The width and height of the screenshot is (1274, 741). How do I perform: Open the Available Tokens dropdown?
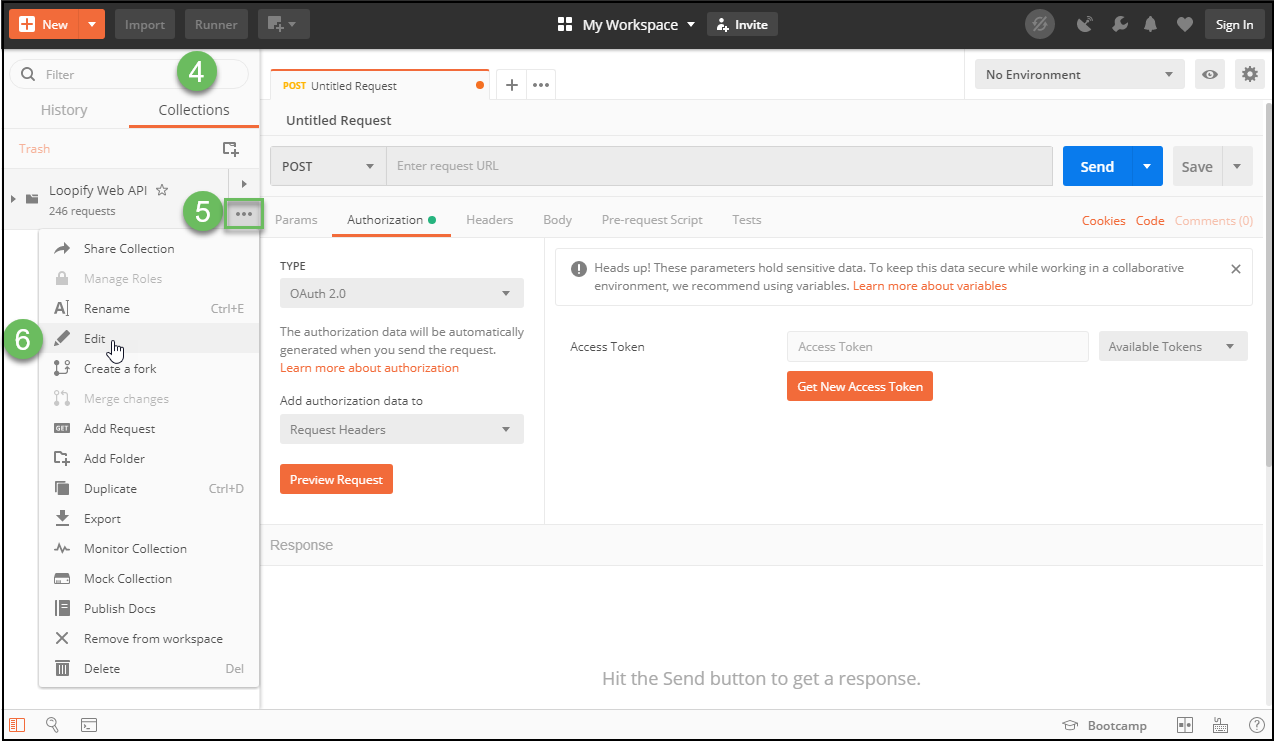[1173, 346]
